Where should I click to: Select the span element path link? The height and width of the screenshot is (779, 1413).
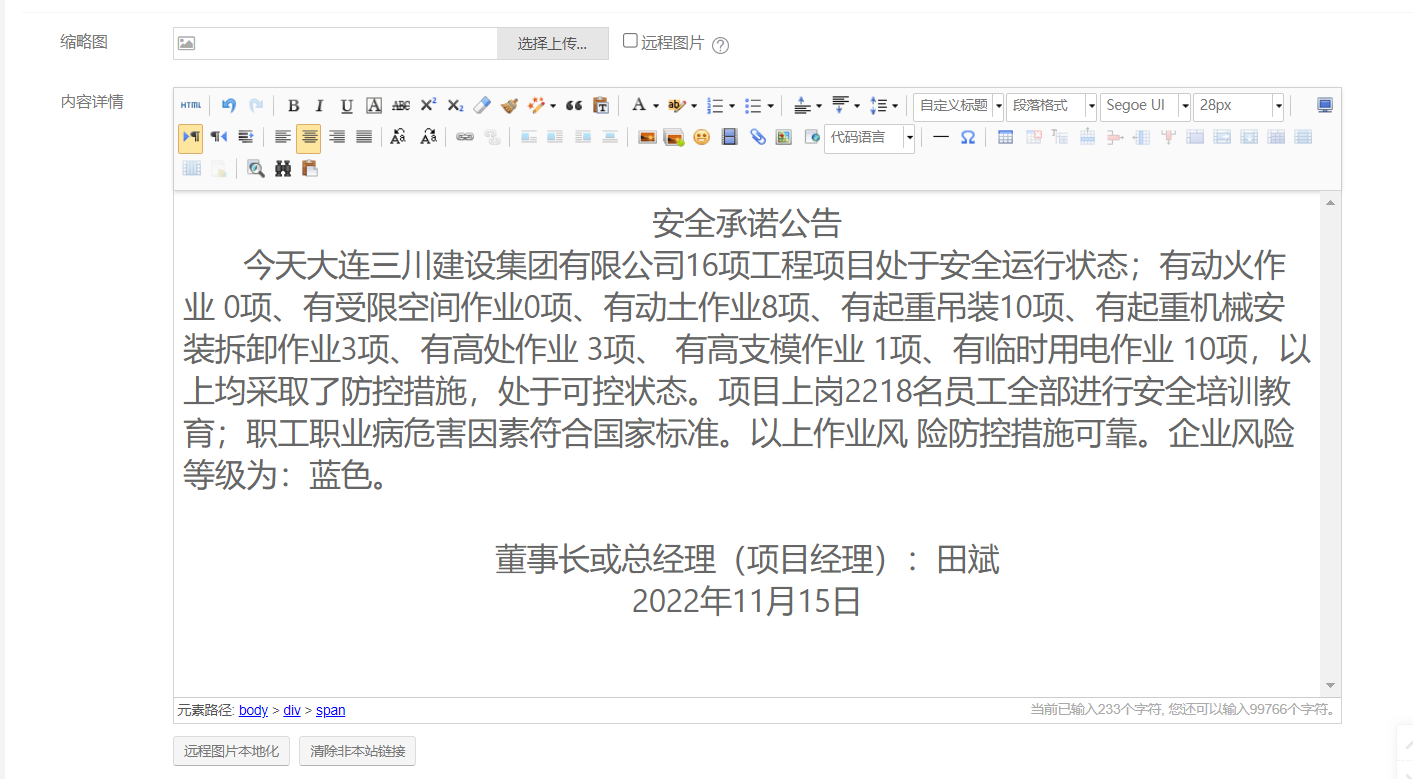331,710
